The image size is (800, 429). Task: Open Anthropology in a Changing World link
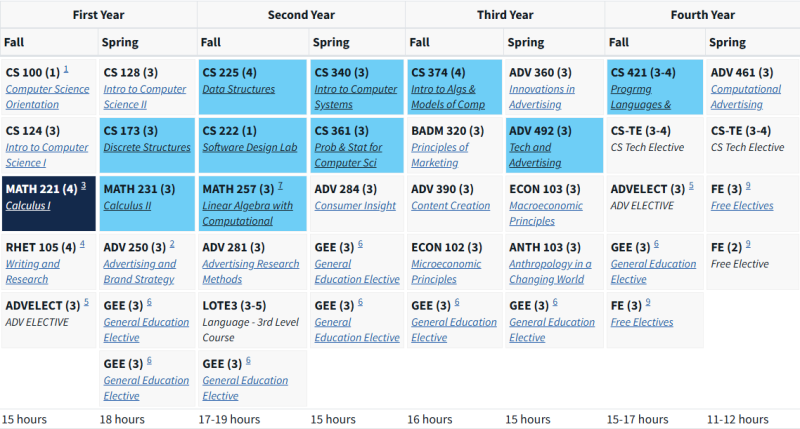tap(550, 271)
